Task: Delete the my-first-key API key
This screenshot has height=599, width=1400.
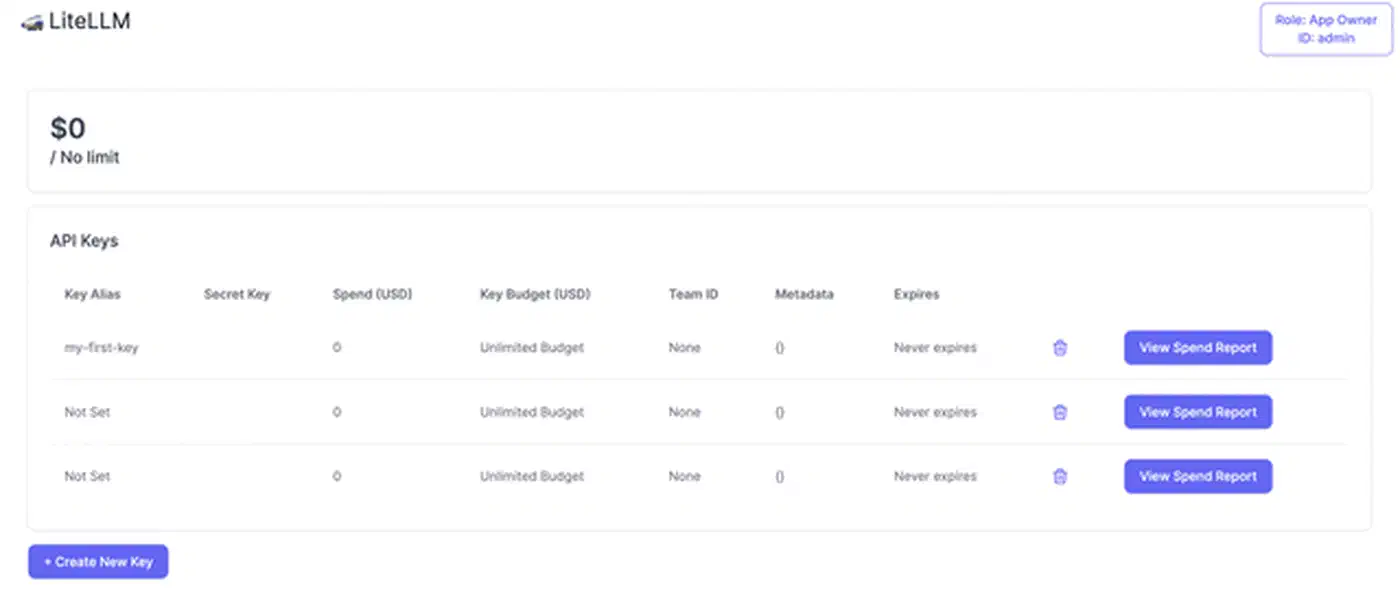Action: (1060, 348)
